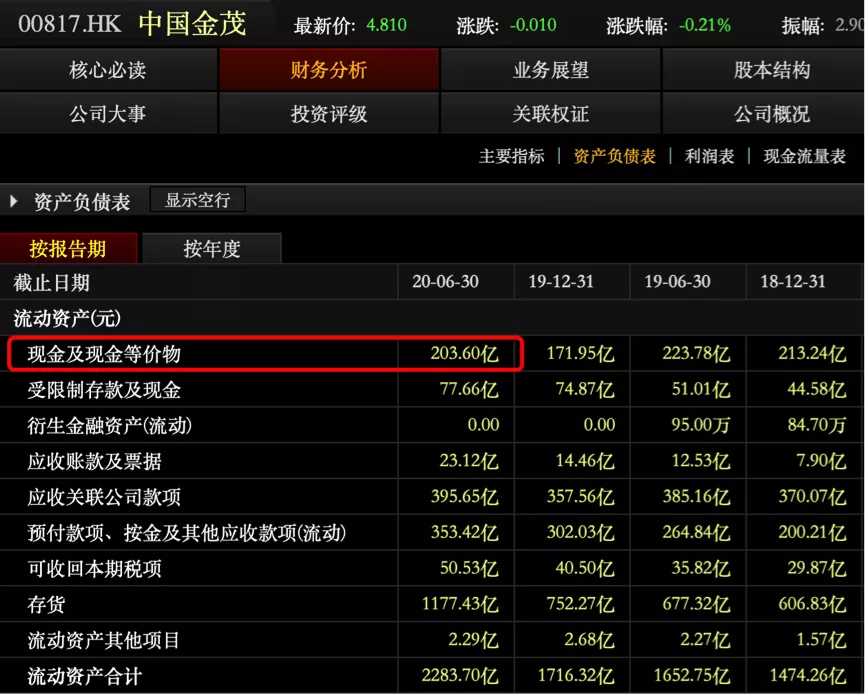Switch to the 业务展望 tab
The height and width of the screenshot is (694, 865).
(551, 70)
